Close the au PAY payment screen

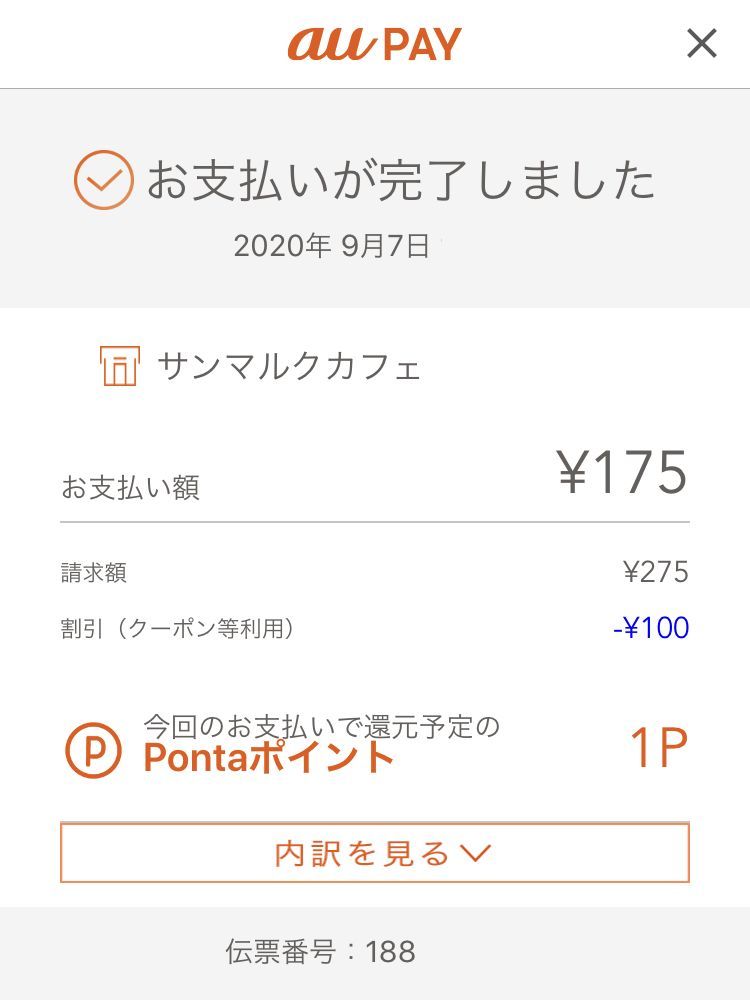click(701, 43)
